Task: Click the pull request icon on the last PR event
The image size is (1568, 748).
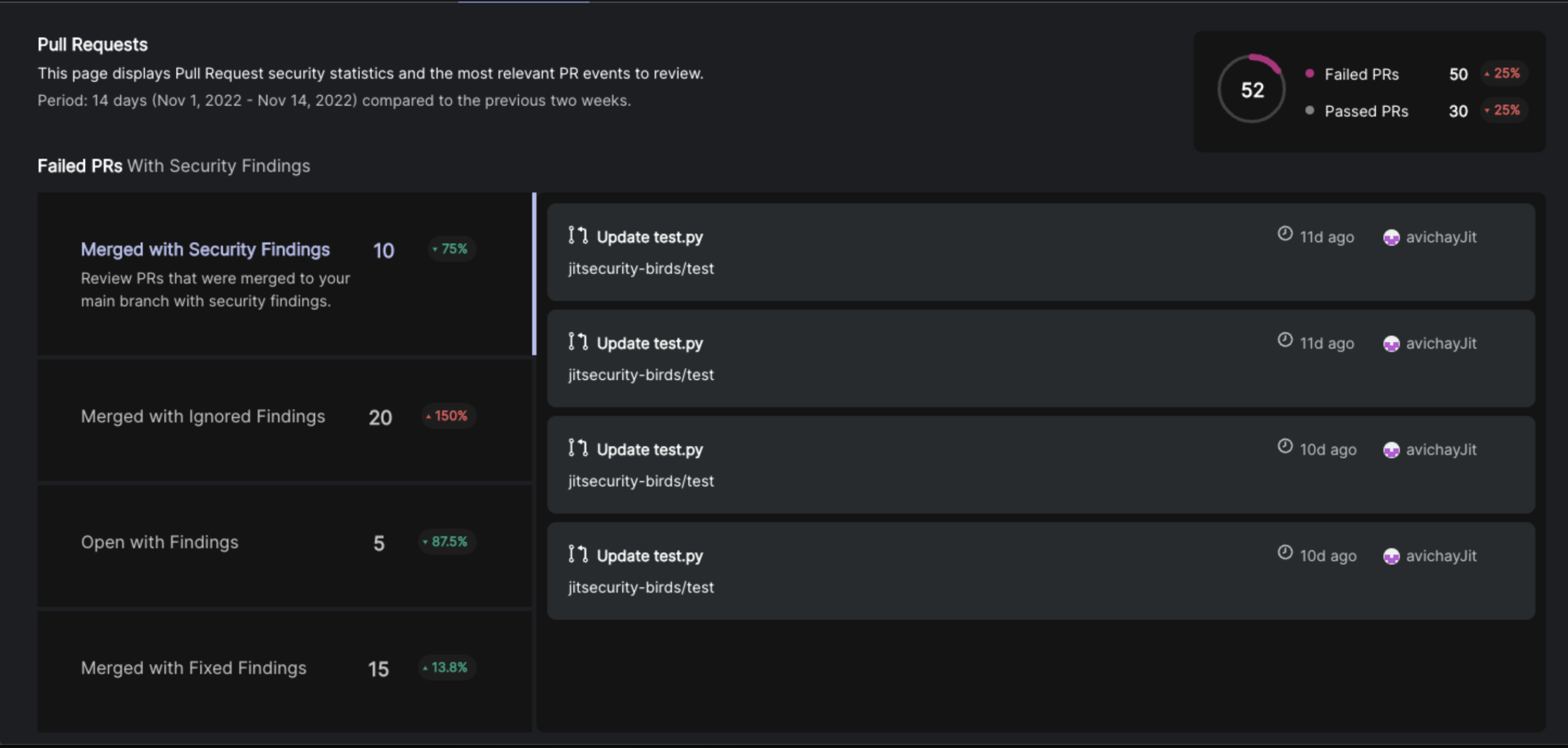Action: 577,555
